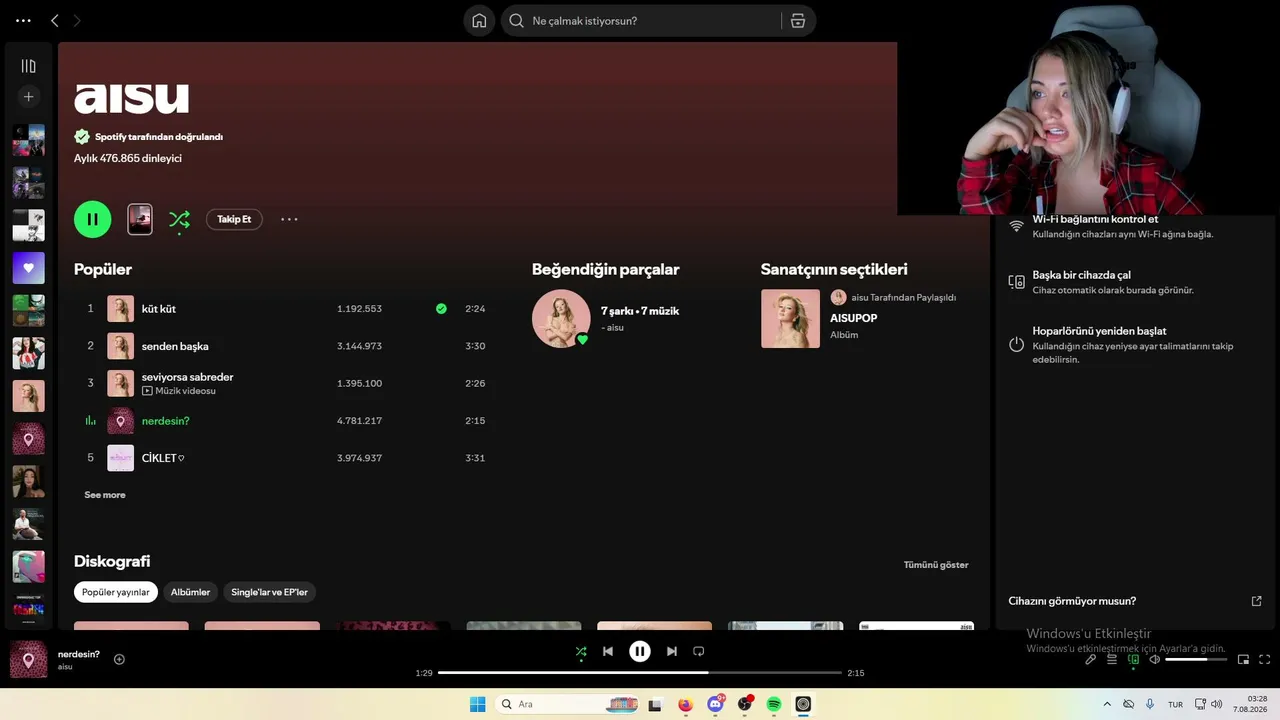Follow the artist with Takip Et
The height and width of the screenshot is (720, 1280).
pos(234,219)
